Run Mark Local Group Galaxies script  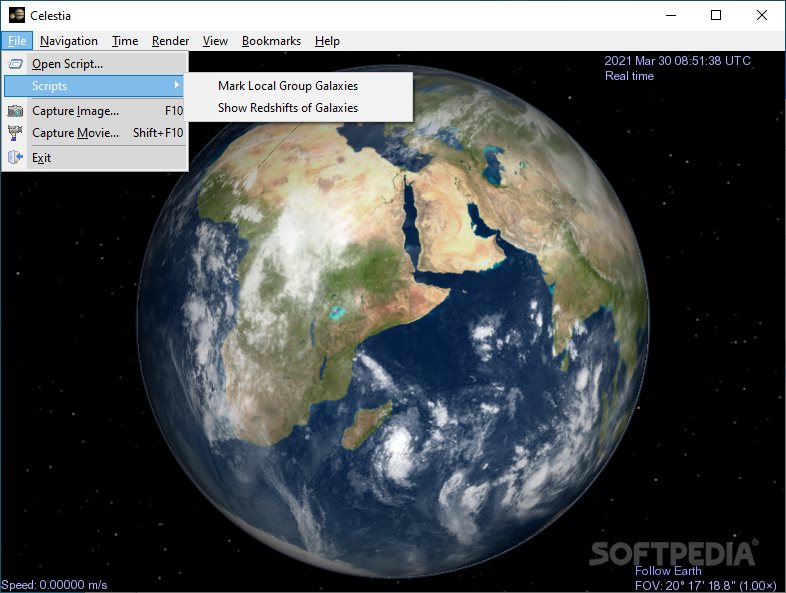[x=298, y=86]
